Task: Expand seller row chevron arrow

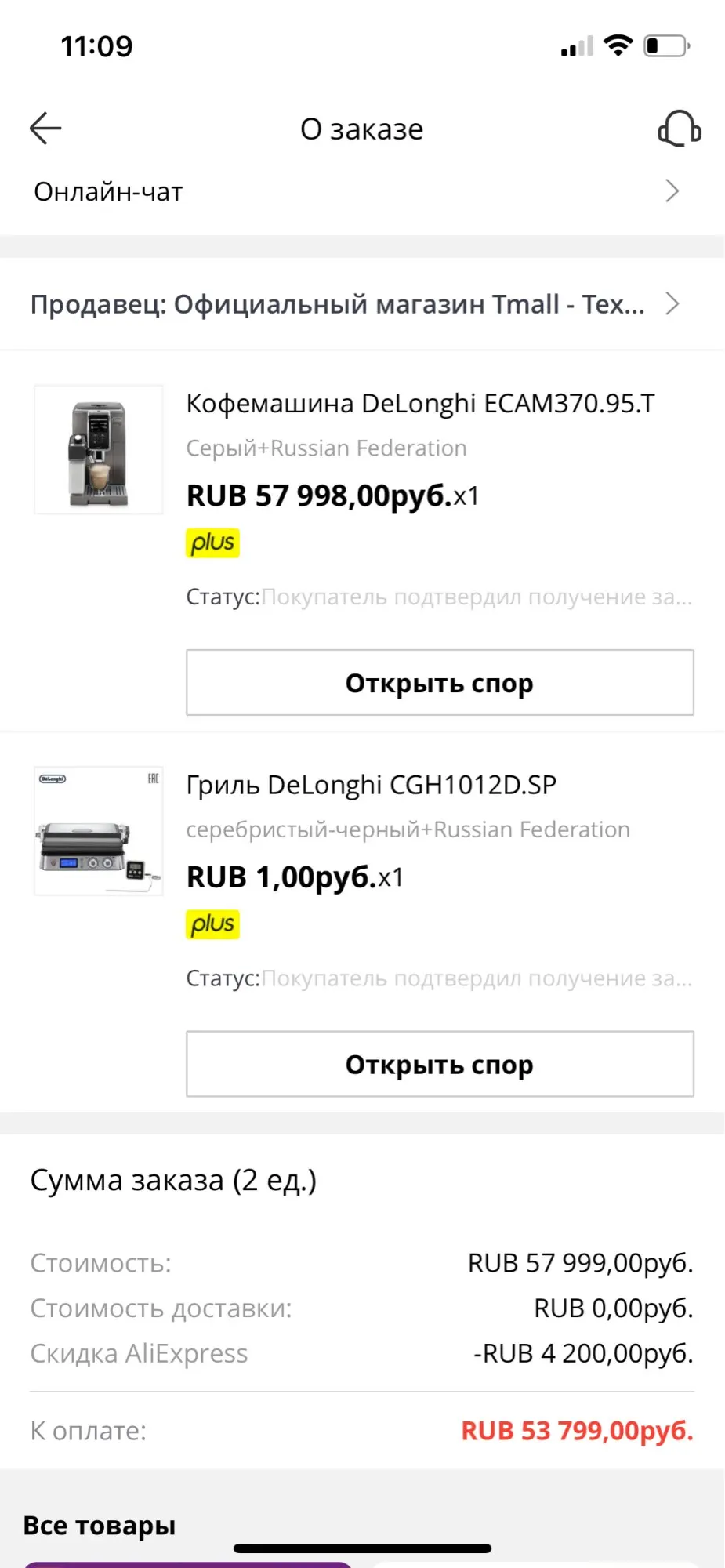Action: [x=672, y=304]
